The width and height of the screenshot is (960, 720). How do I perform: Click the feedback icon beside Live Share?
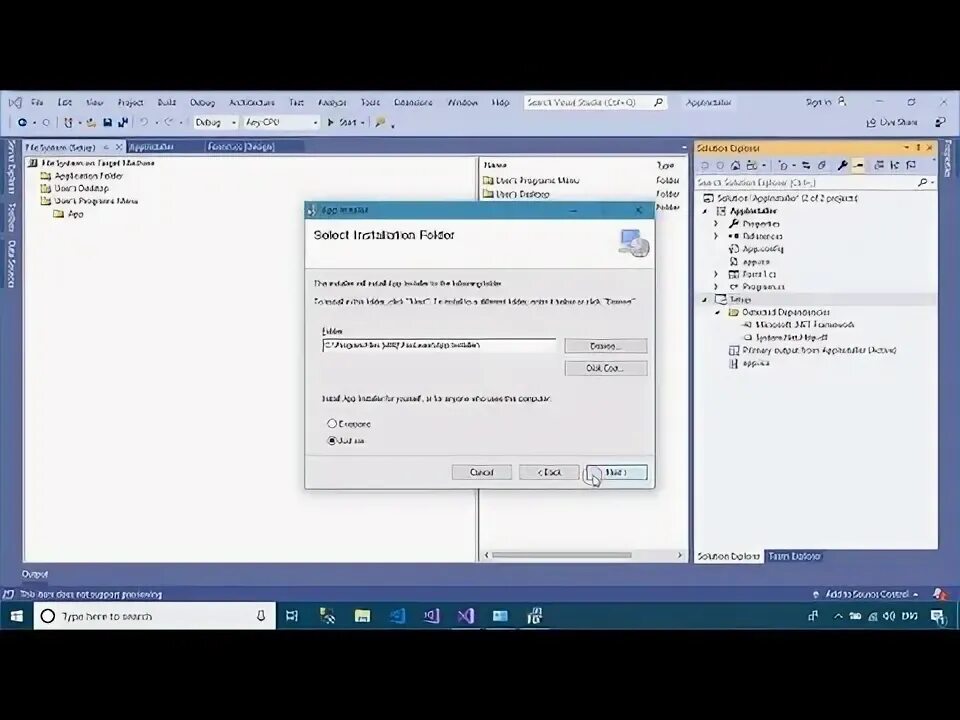(x=940, y=122)
